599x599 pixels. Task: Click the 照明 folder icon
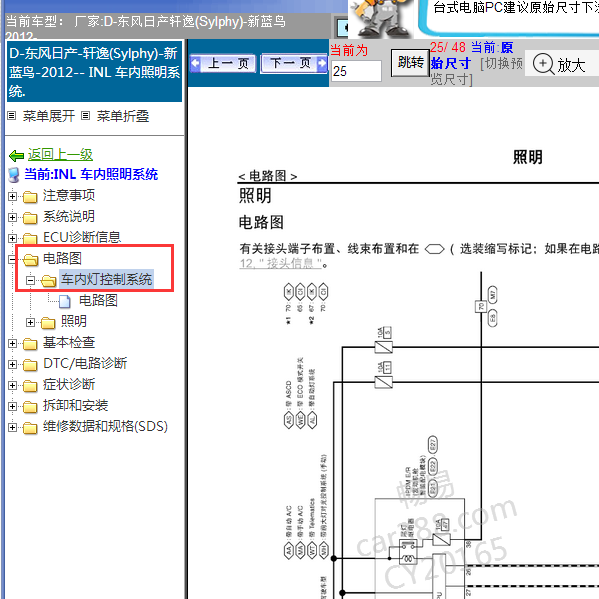(x=48, y=323)
